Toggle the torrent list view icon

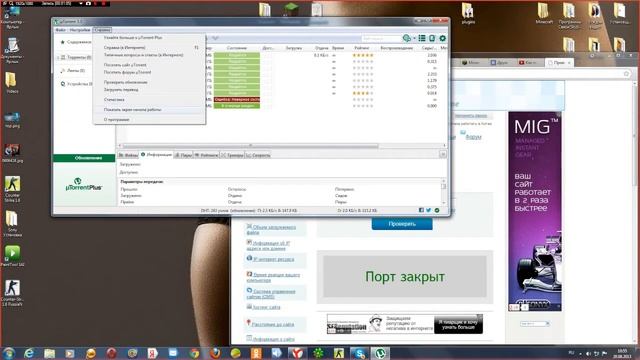coord(422,38)
